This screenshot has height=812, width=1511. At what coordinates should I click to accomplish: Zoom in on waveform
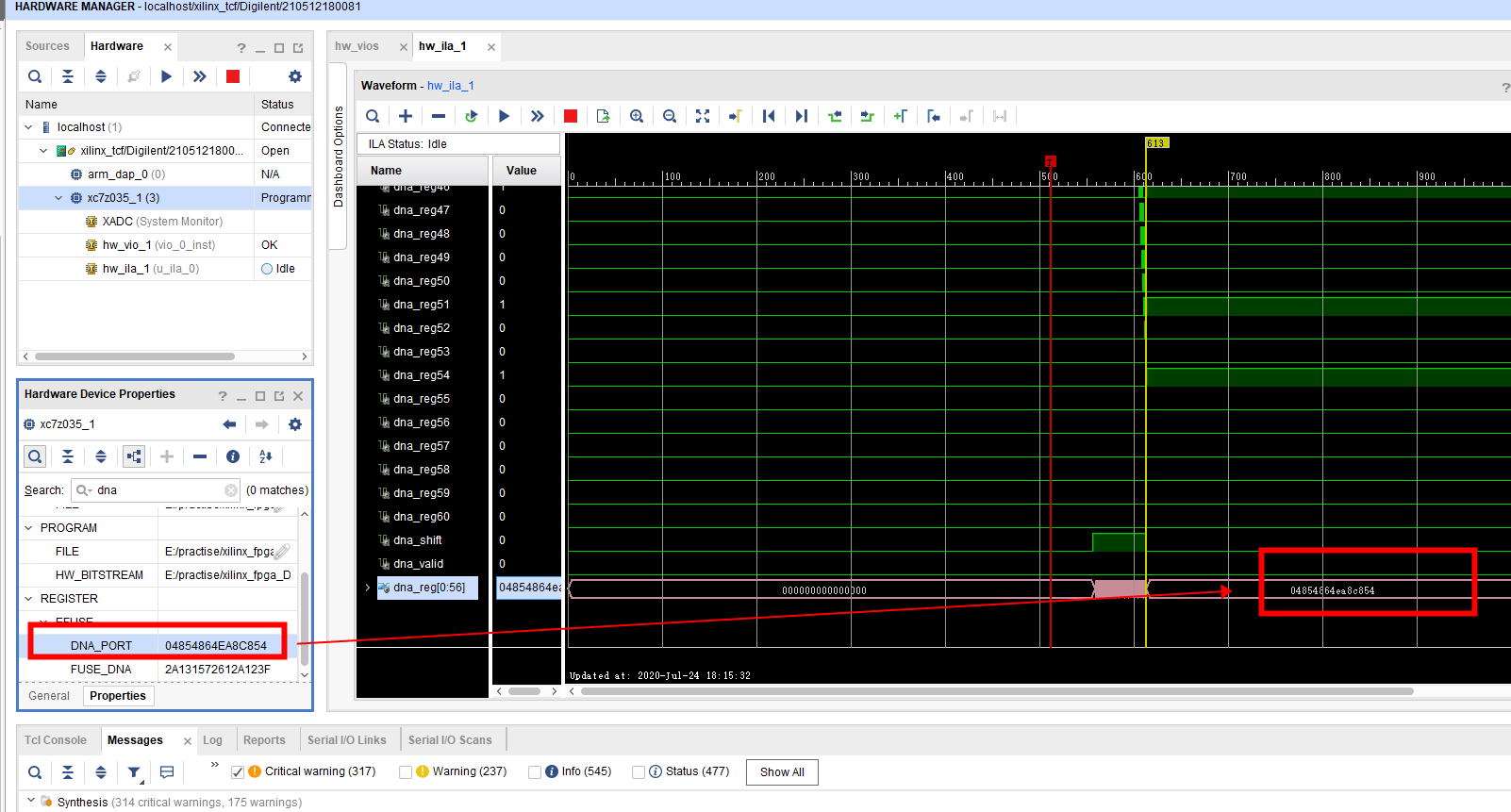point(637,116)
